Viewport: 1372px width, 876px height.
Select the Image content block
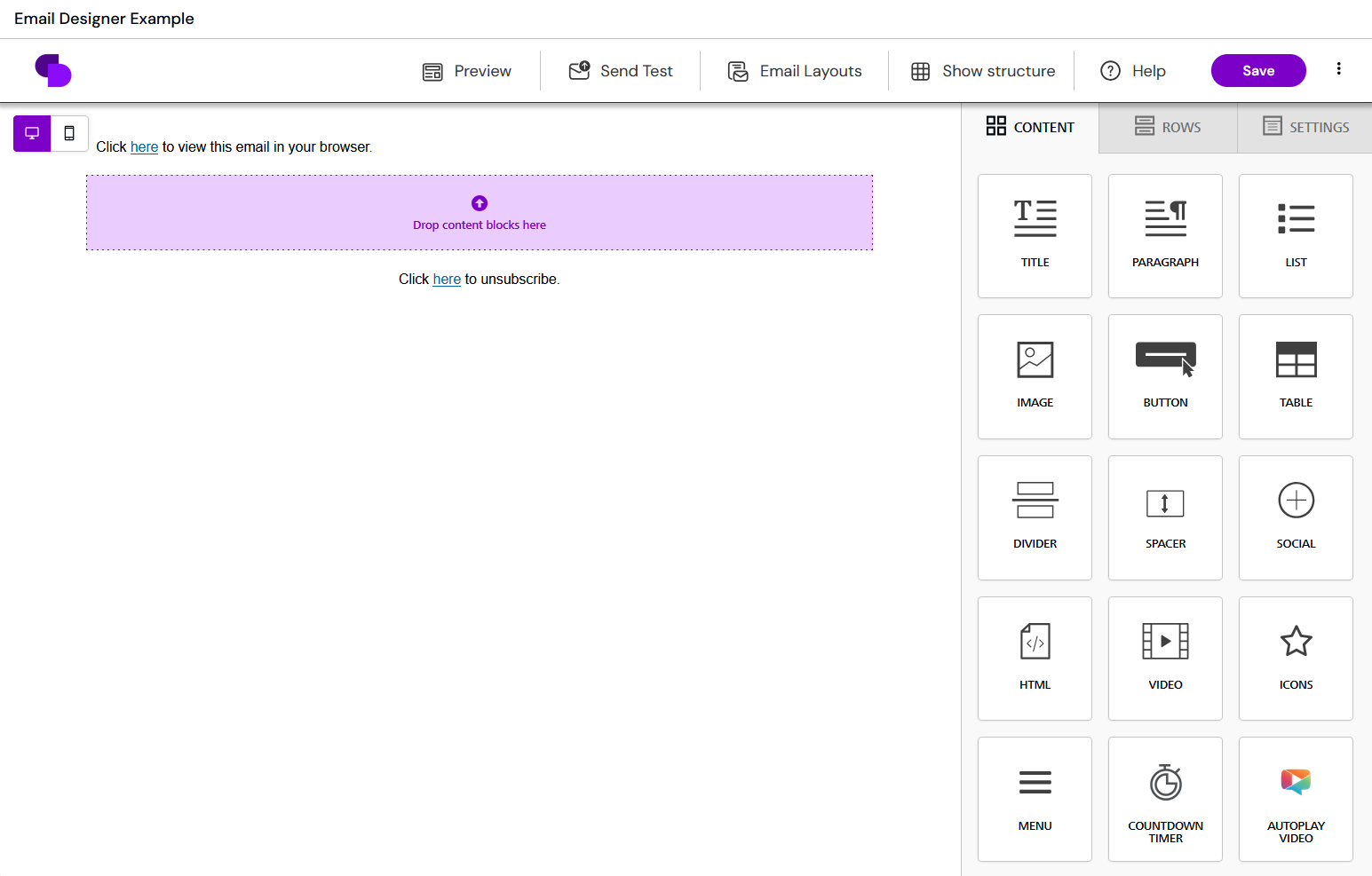tap(1035, 376)
